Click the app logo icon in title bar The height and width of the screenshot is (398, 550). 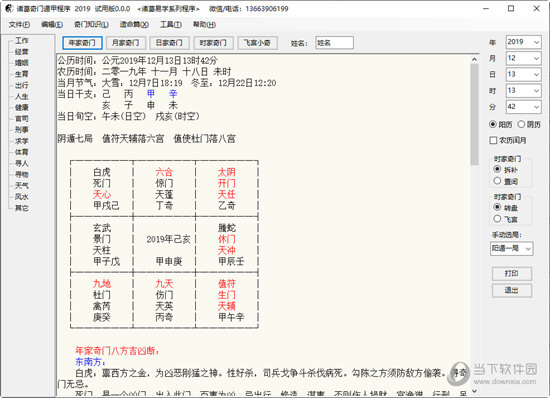coord(8,8)
